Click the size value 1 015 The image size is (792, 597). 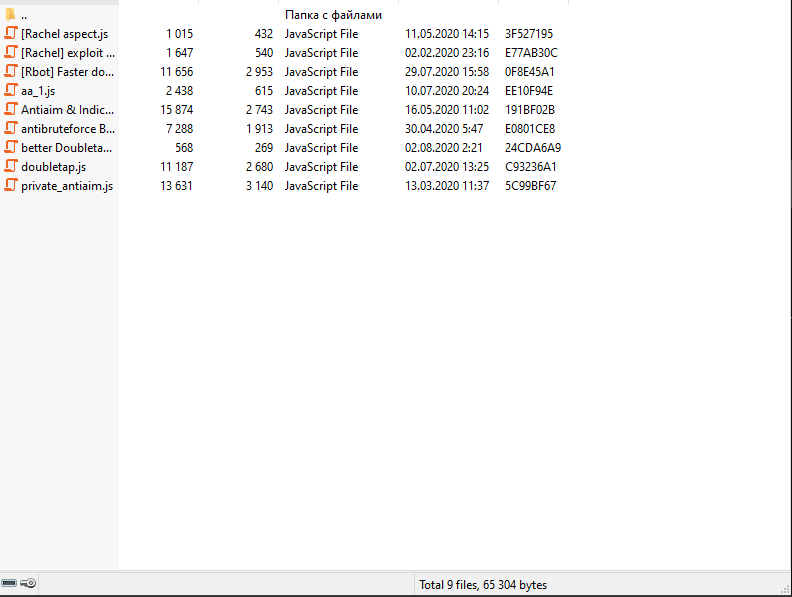(x=180, y=34)
